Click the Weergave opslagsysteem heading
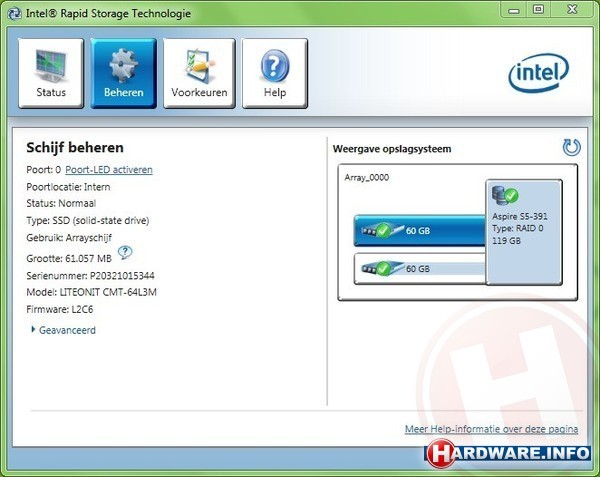This screenshot has width=600, height=477. [392, 149]
